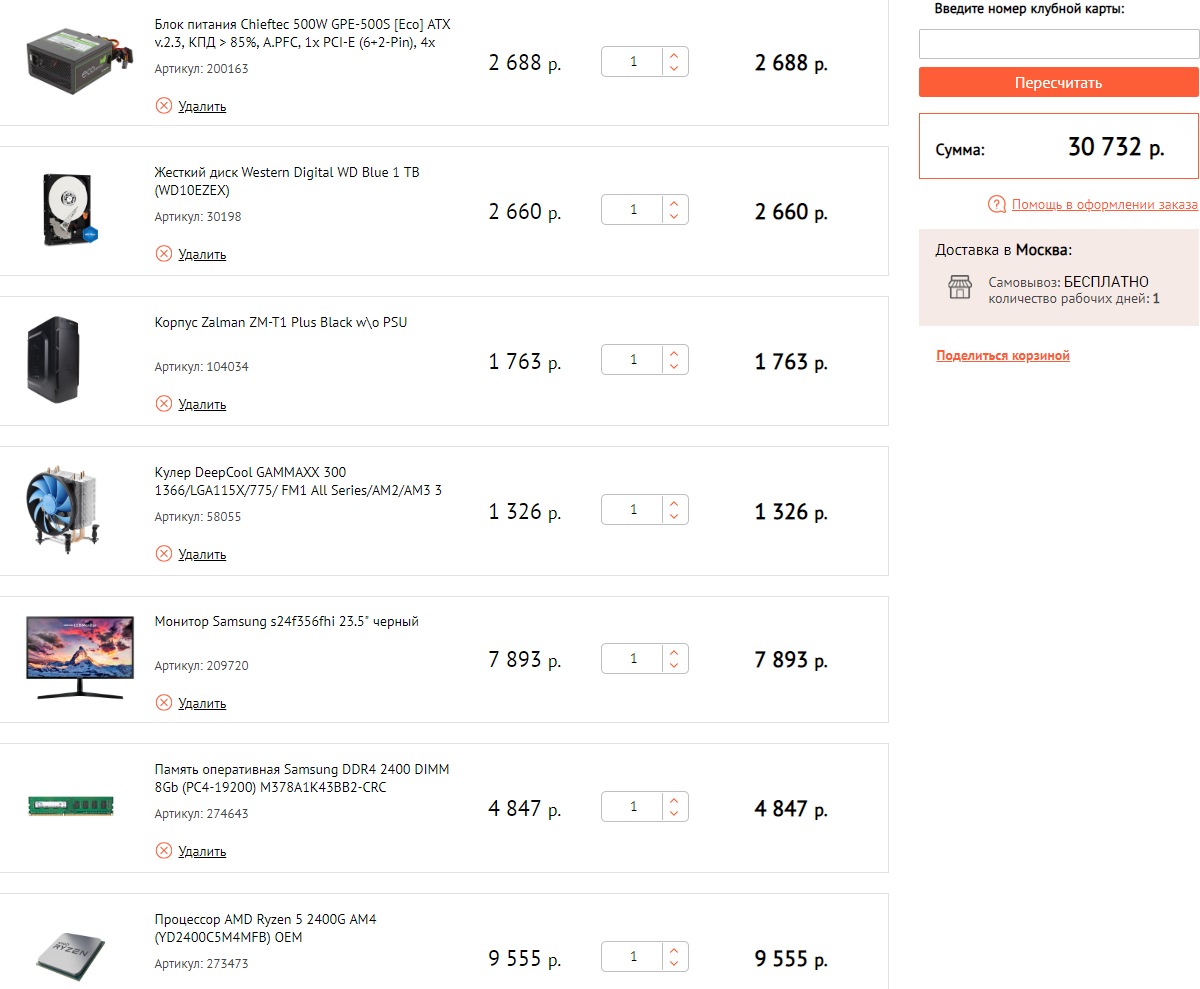The width and height of the screenshot is (1200, 989).
Task: Click the store pickup icon in delivery box
Action: point(960,288)
